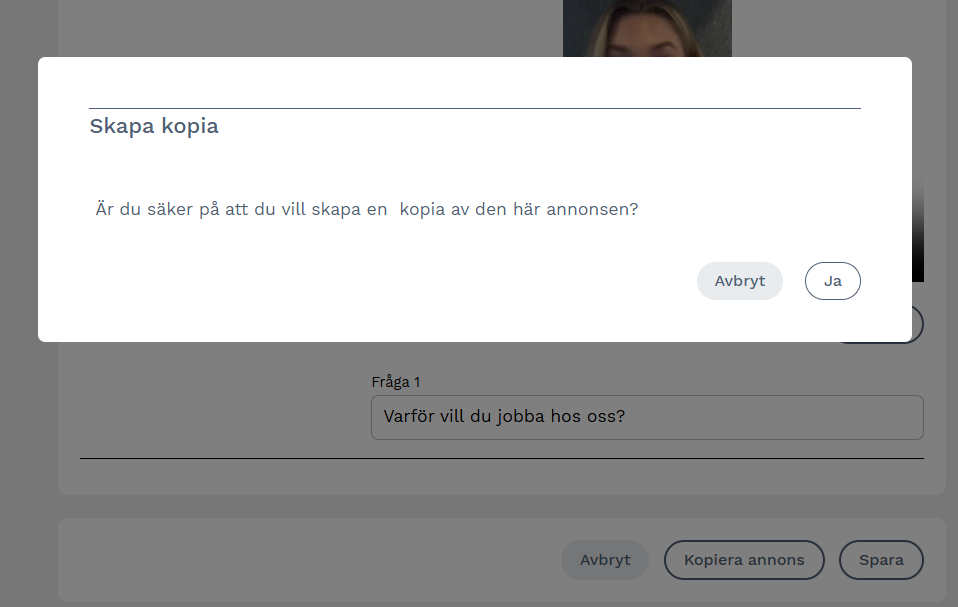Click empty space left of bottom Avbryt

[x=300, y=560]
